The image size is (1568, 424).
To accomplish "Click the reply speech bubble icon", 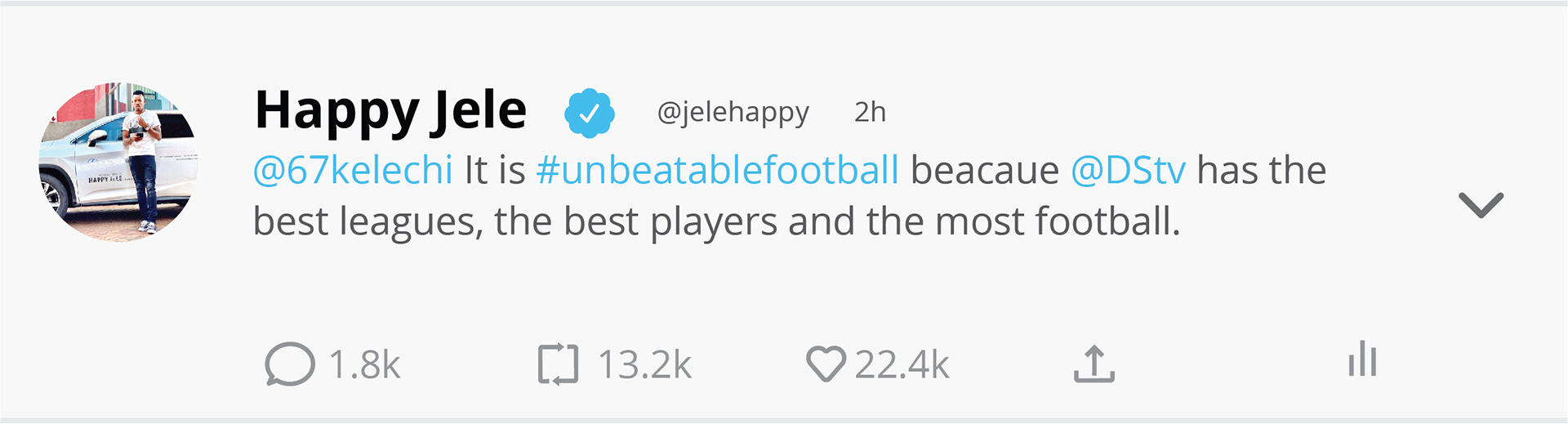I will (x=289, y=364).
